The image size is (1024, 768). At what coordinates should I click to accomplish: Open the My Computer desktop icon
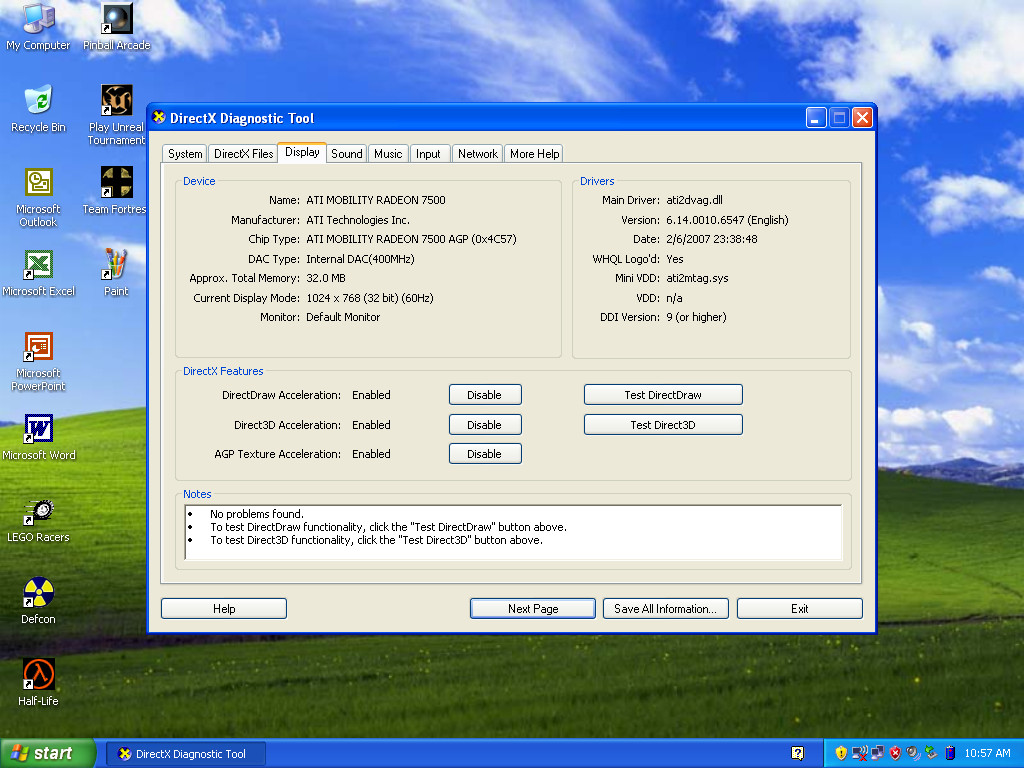pyautogui.click(x=38, y=26)
